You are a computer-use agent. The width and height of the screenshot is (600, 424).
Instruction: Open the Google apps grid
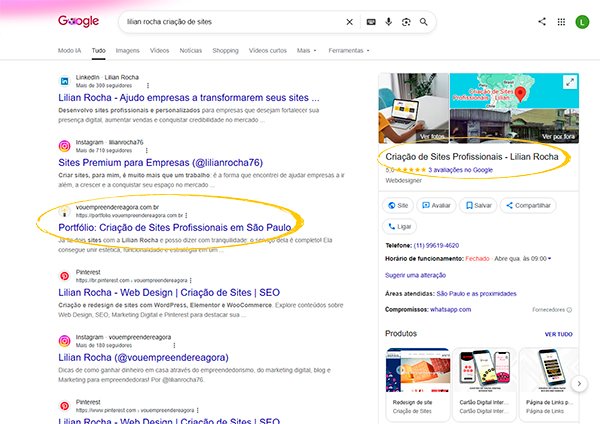pos(561,22)
